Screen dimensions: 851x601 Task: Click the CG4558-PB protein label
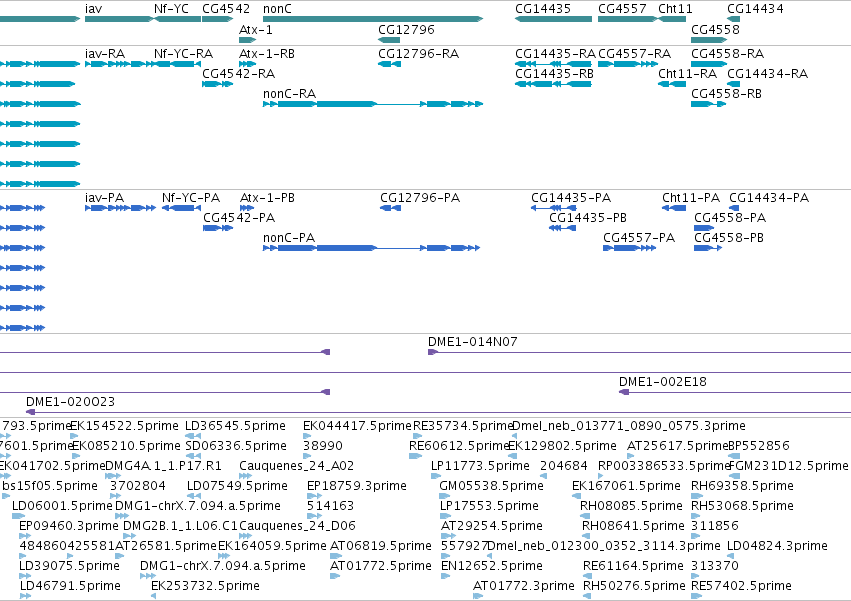click(729, 238)
